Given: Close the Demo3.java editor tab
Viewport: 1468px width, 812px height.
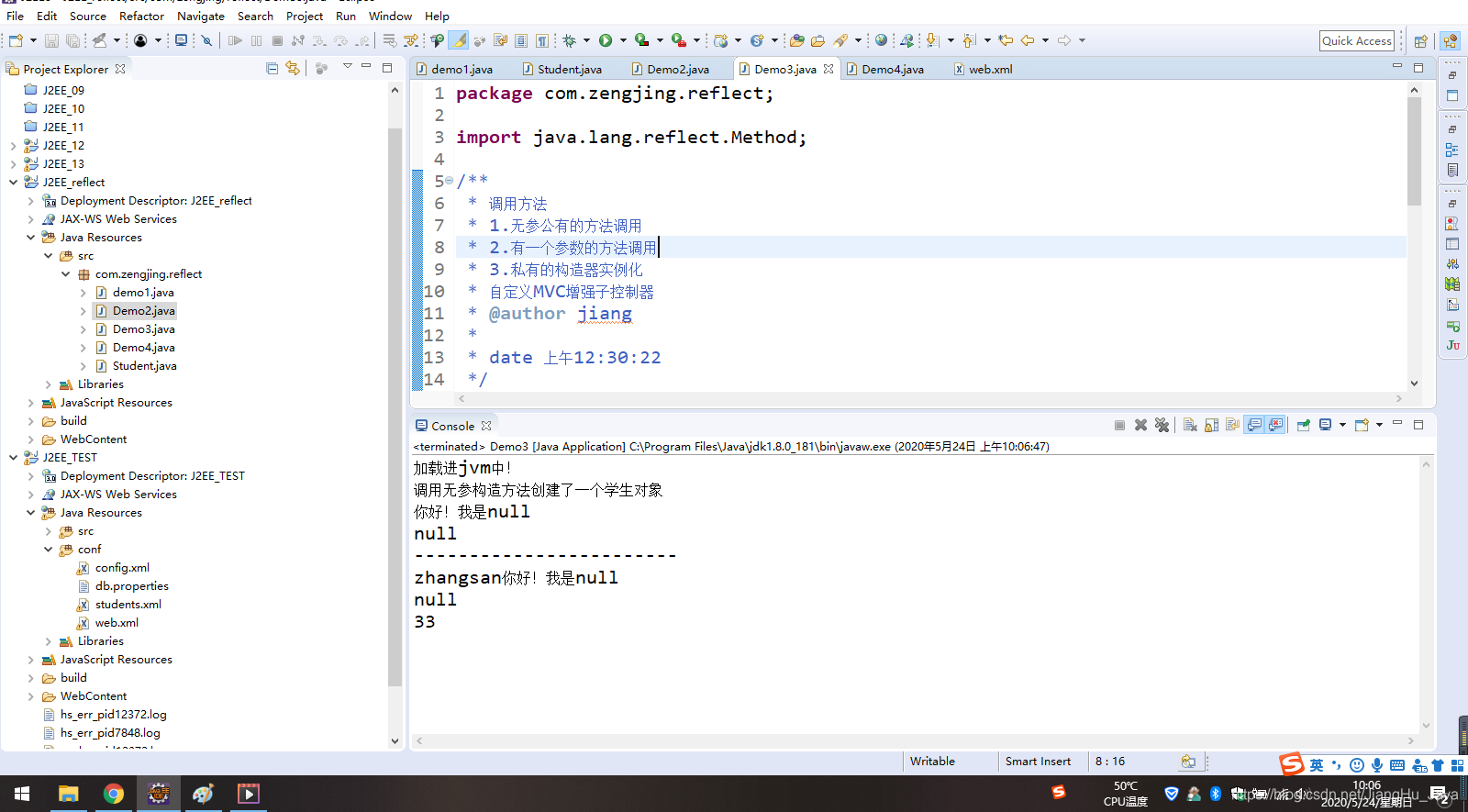Looking at the screenshot, I should [x=829, y=69].
